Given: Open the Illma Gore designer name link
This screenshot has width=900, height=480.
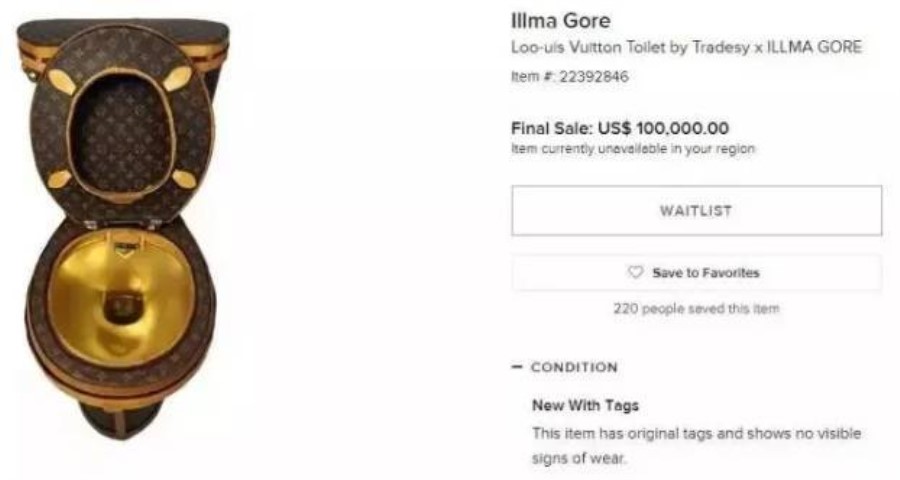Looking at the screenshot, I should [561, 21].
